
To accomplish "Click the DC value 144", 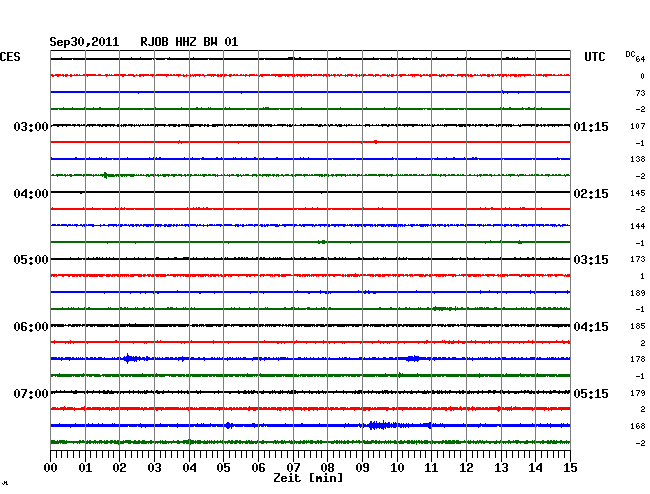I will point(638,226).
